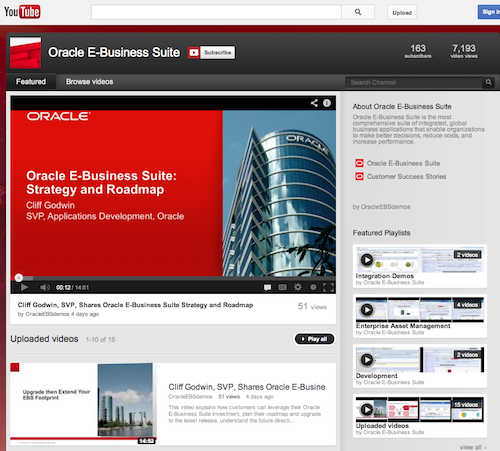The height and width of the screenshot is (451, 500).
Task: Play the Uploaded videos playlist
Action: pyautogui.click(x=367, y=409)
